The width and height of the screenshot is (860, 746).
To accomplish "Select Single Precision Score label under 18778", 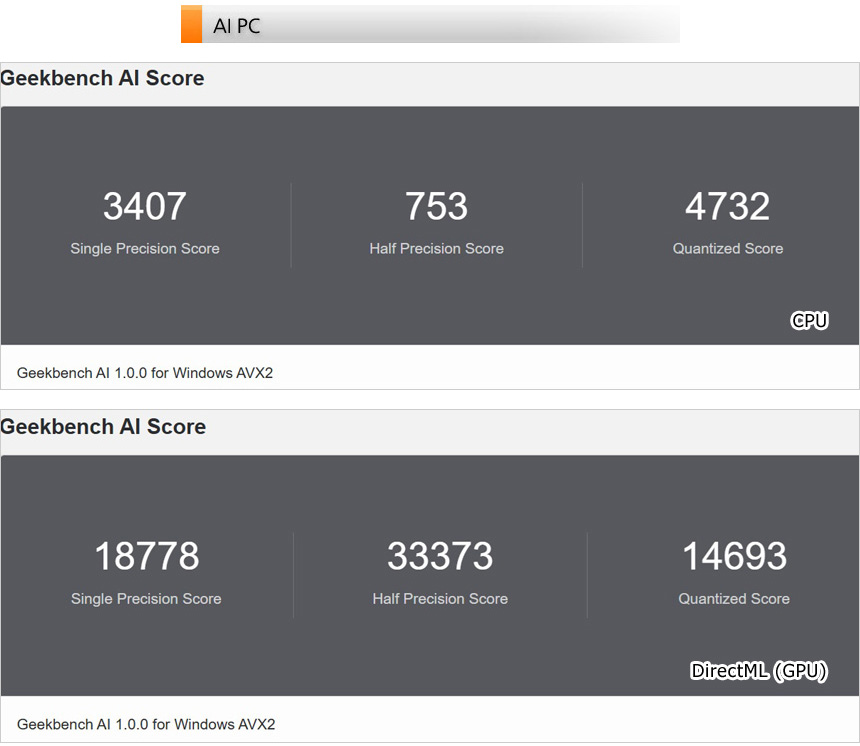I will (x=146, y=599).
